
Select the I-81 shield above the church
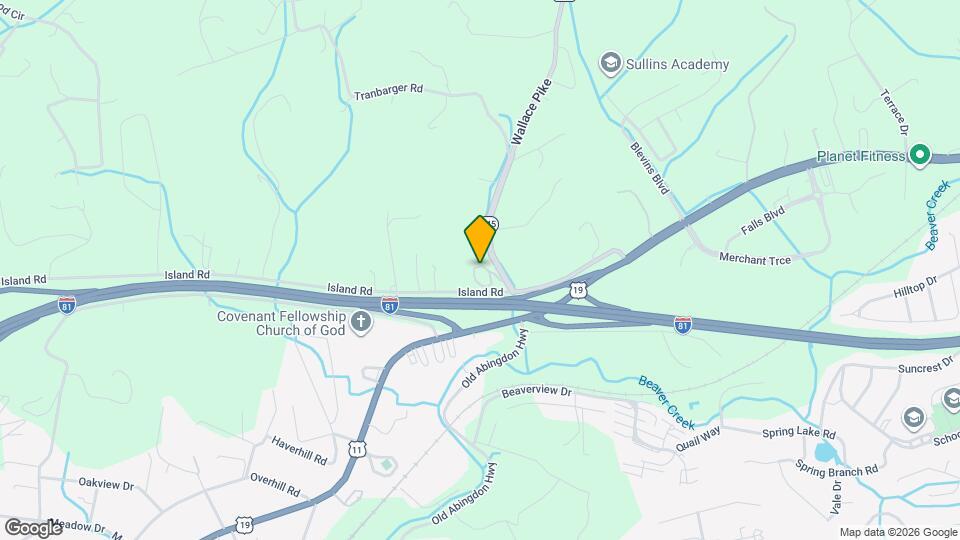[389, 304]
